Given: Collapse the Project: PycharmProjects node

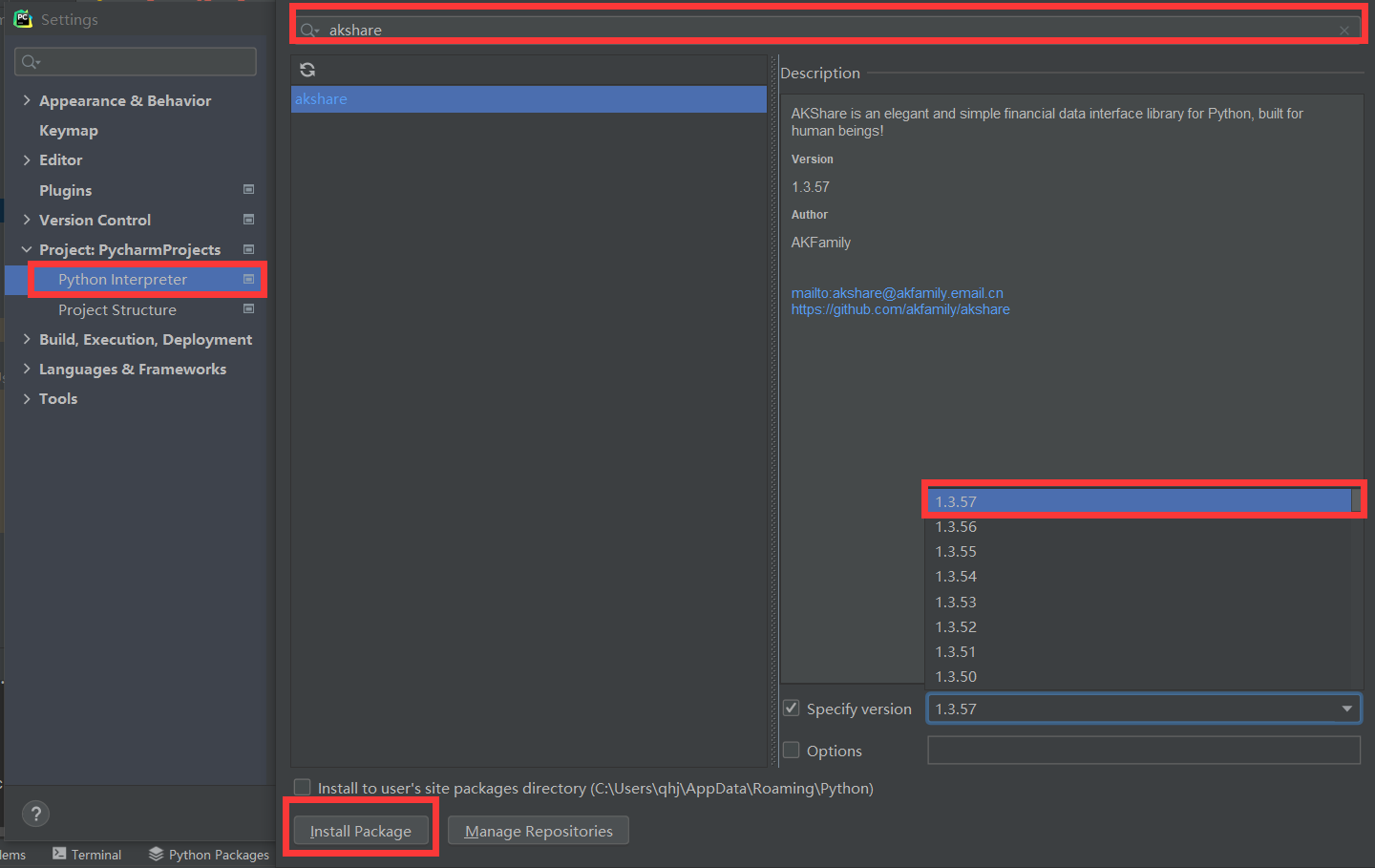Looking at the screenshot, I should tap(27, 249).
